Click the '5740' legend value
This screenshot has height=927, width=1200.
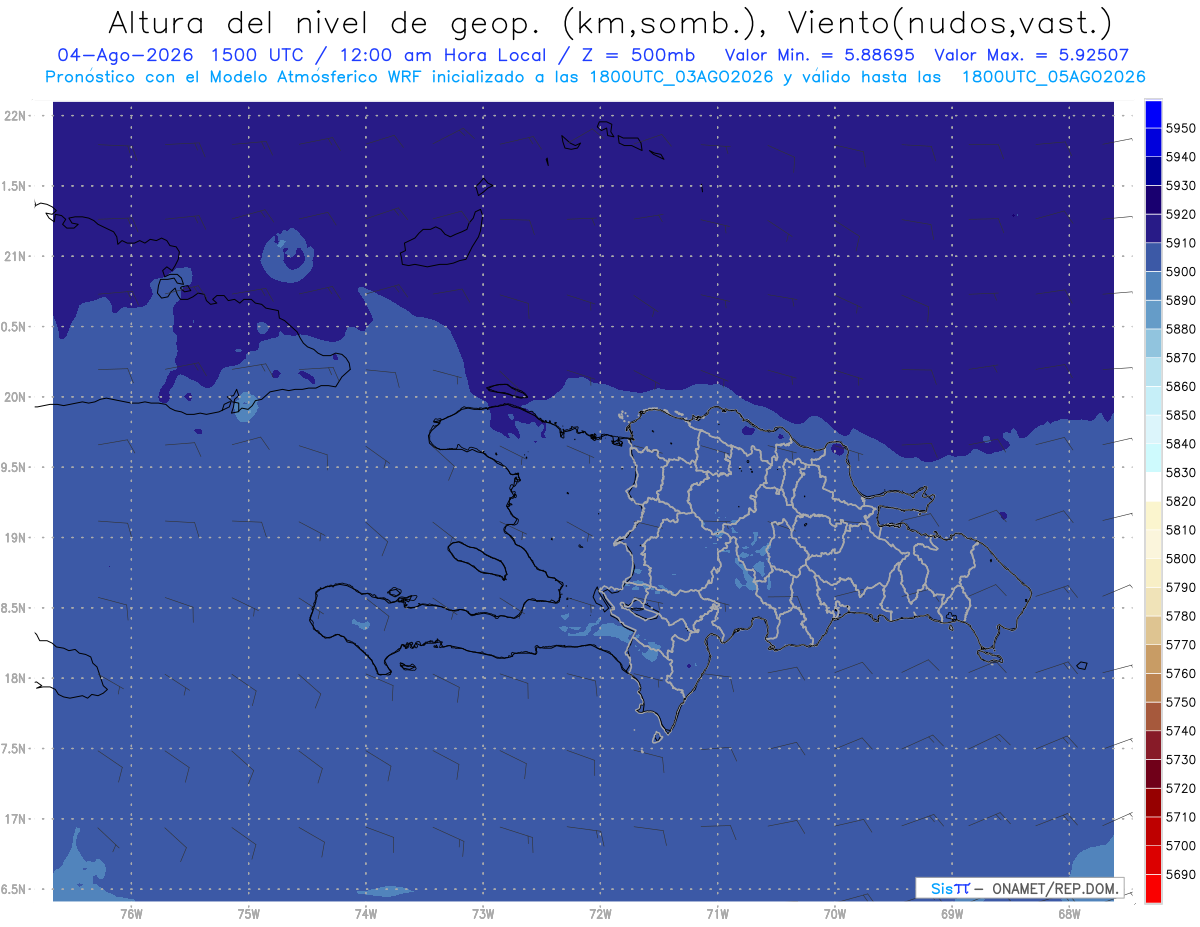point(1181,731)
